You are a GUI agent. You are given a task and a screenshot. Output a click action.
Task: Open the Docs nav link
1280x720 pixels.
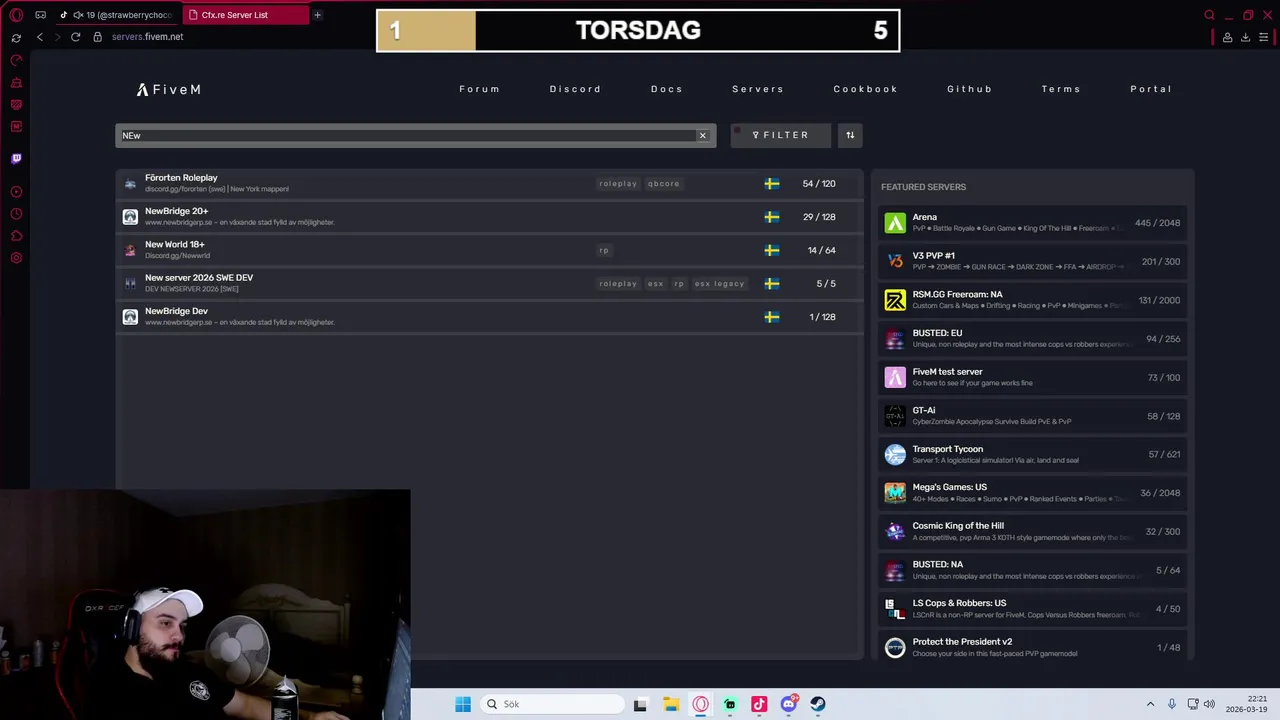click(x=667, y=89)
